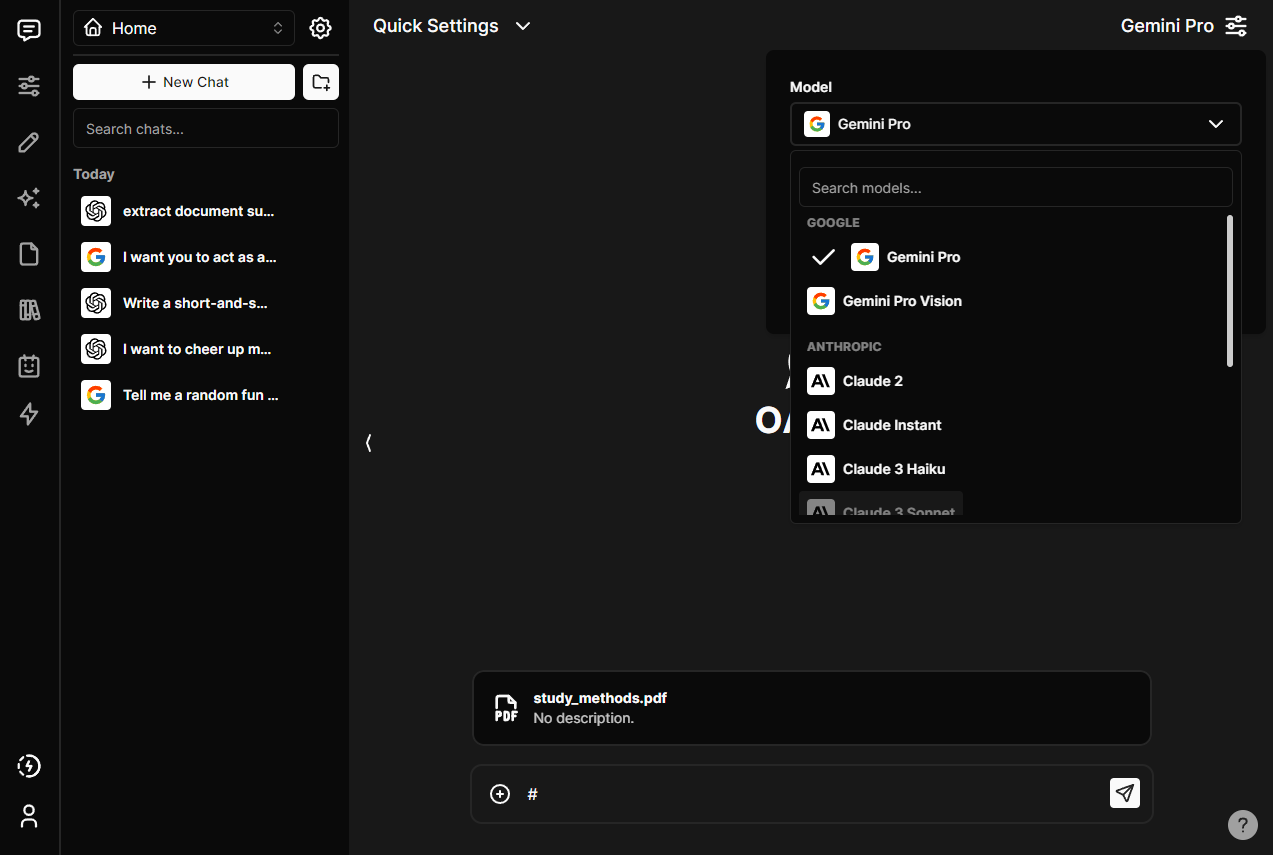Screen dimensions: 1273x855
Task: Open the Prompts pencil icon in sidebar
Action: [29, 142]
